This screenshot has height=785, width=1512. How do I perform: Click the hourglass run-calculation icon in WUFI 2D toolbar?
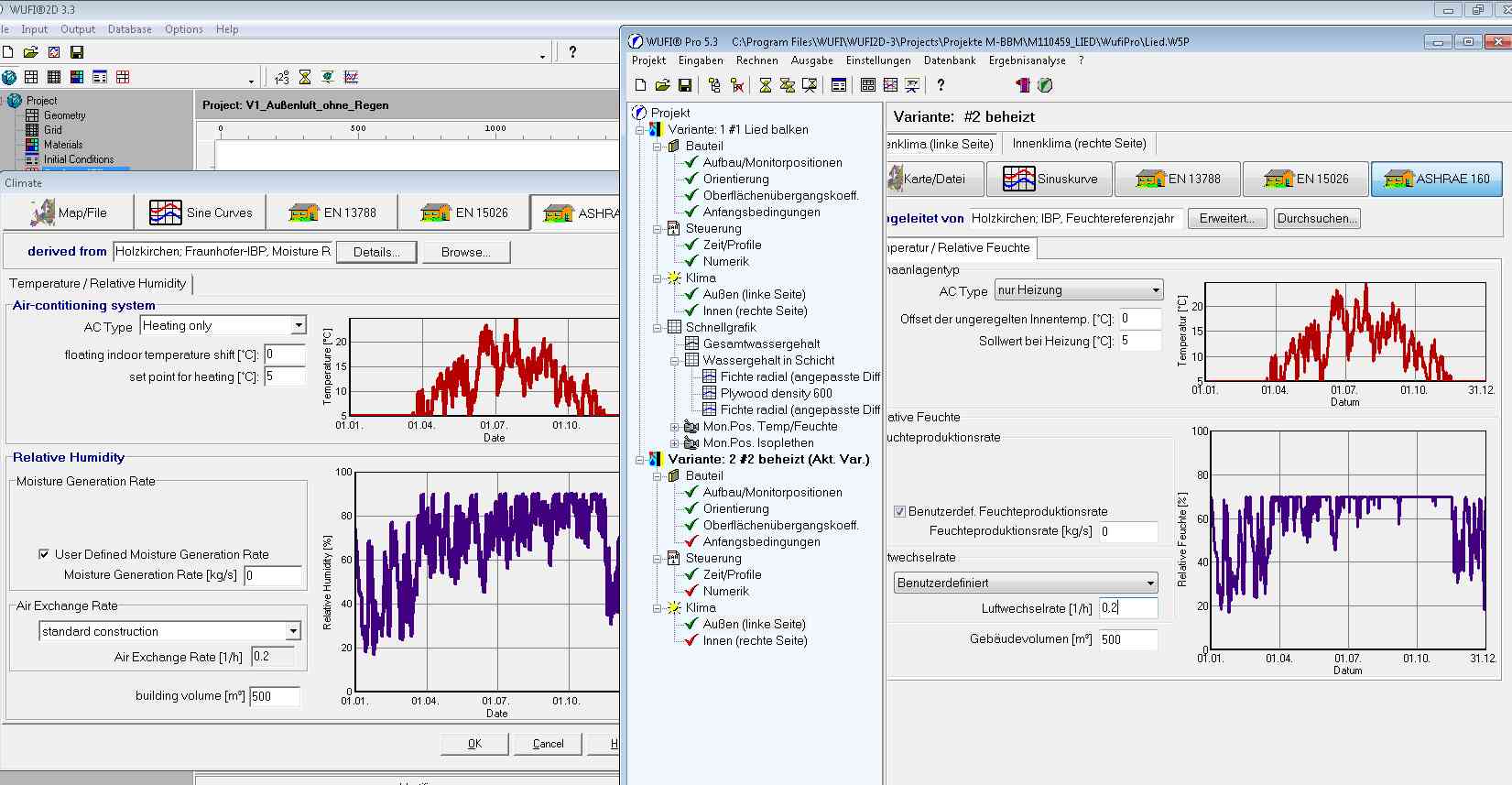[305, 77]
